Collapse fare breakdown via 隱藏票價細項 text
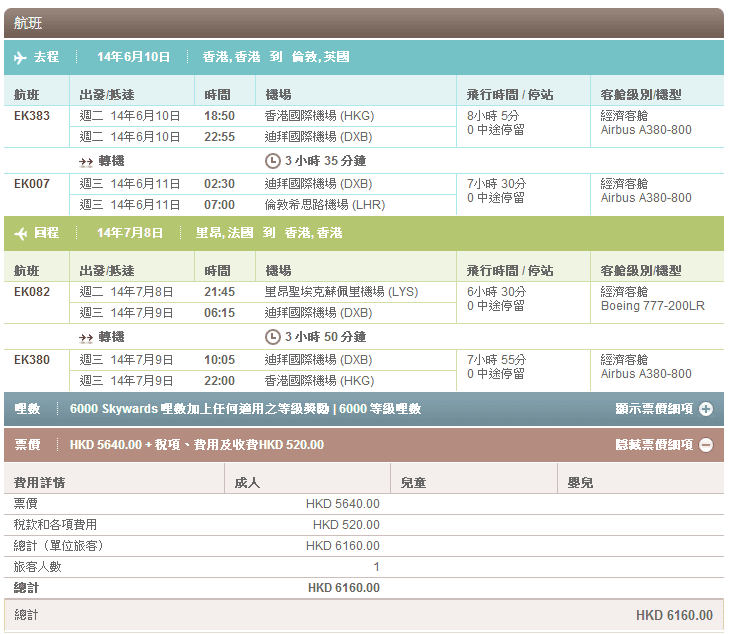 click(654, 445)
